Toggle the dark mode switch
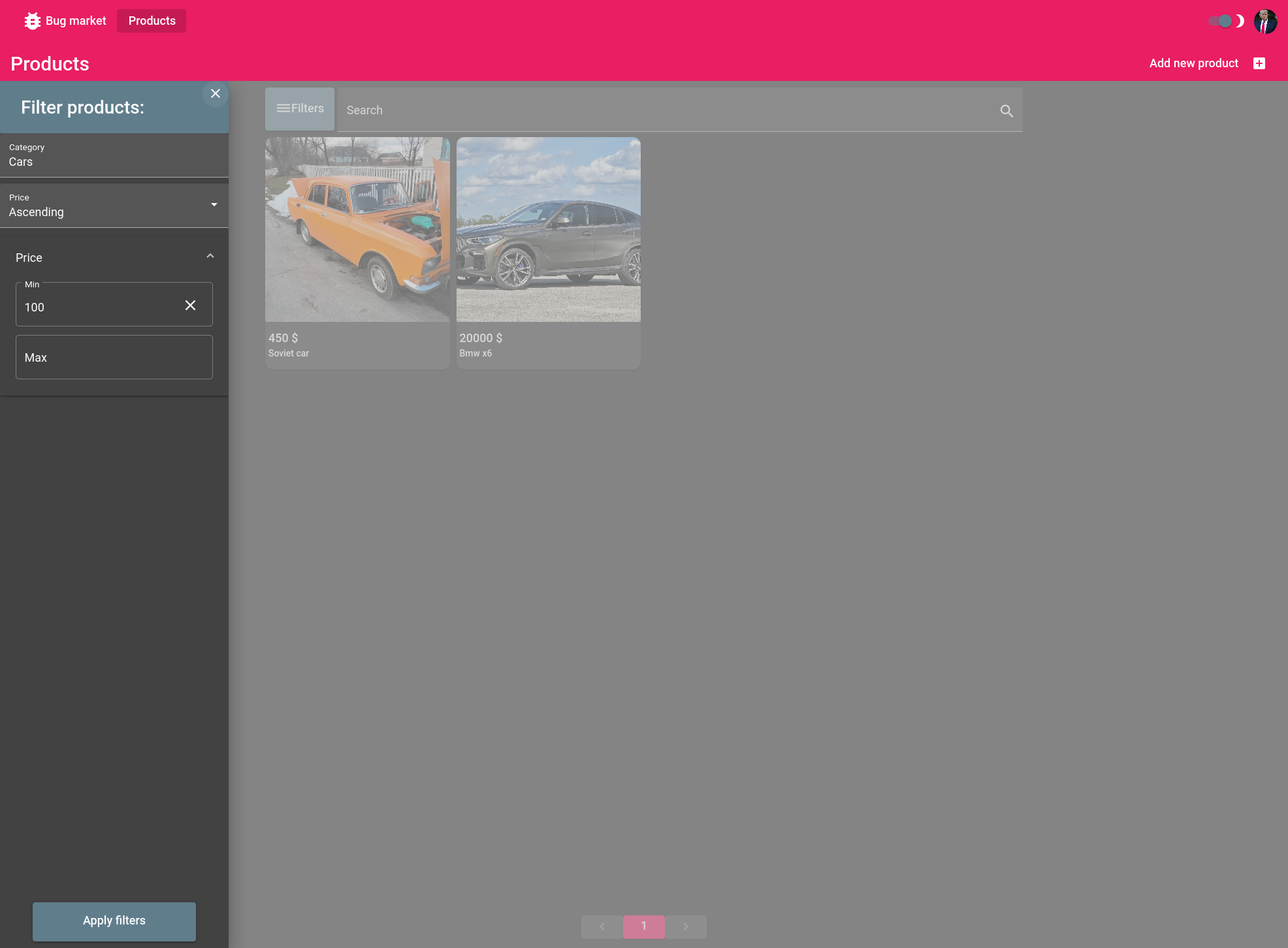 1223,22
